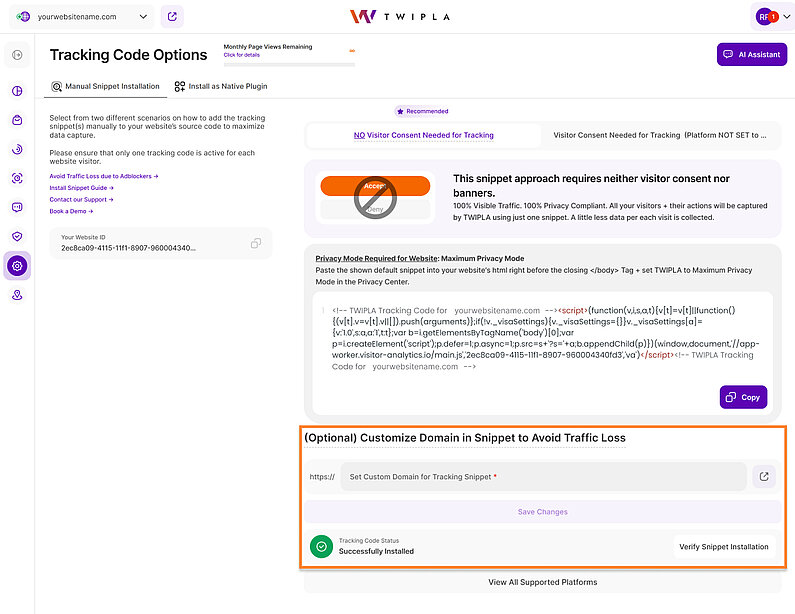Select Visitor Consent Needed for Tracking tab
Viewport: 795px width, 614px height.
click(660, 135)
